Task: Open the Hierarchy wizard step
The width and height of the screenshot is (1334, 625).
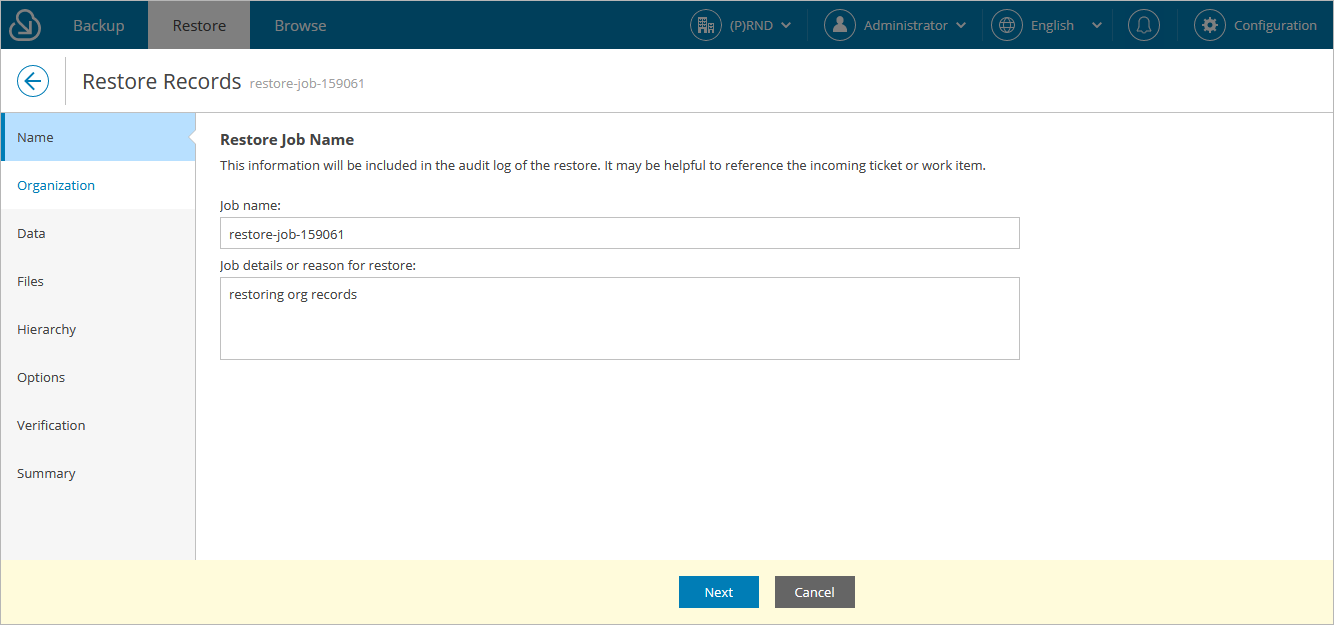Action: click(x=98, y=329)
